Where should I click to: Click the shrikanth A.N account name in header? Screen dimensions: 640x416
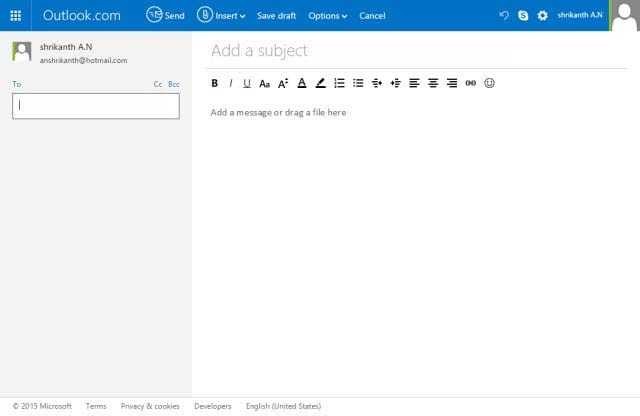point(580,15)
